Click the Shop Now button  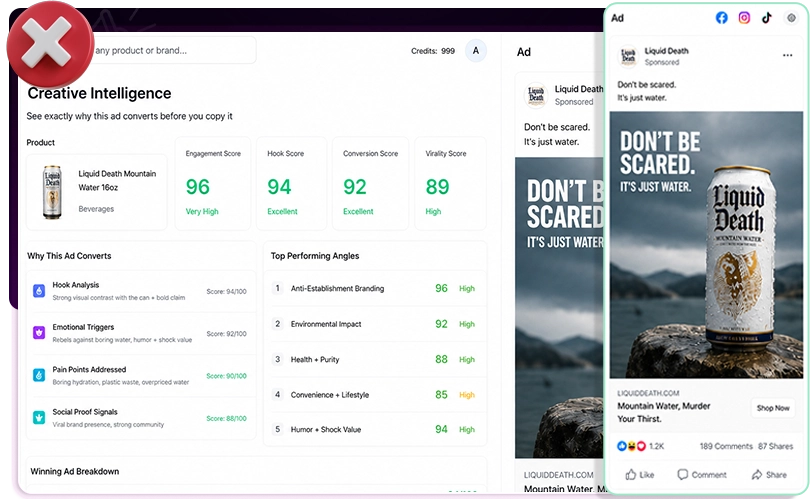click(x=773, y=408)
